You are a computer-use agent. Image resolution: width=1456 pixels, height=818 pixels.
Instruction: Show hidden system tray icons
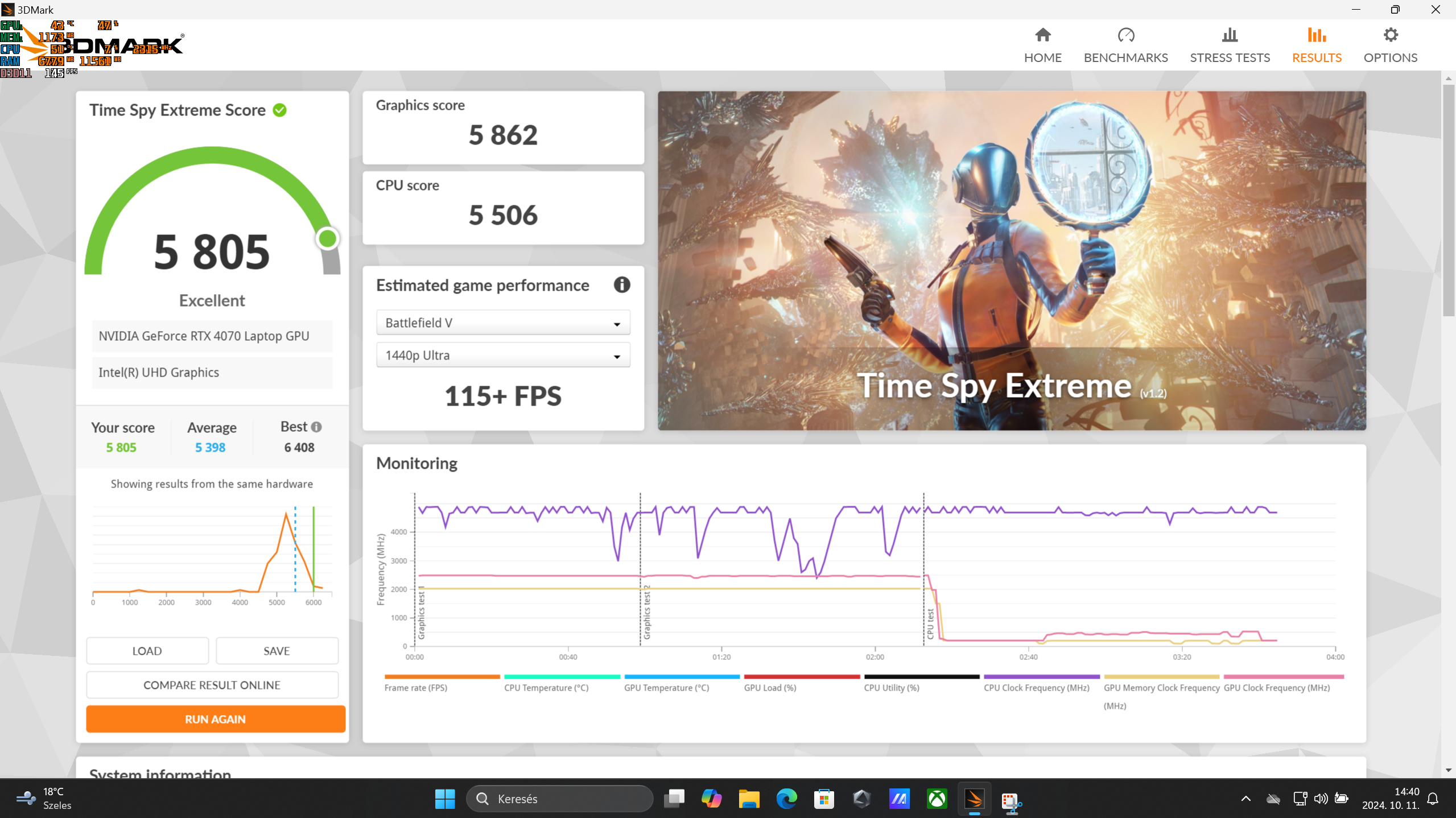(1245, 799)
